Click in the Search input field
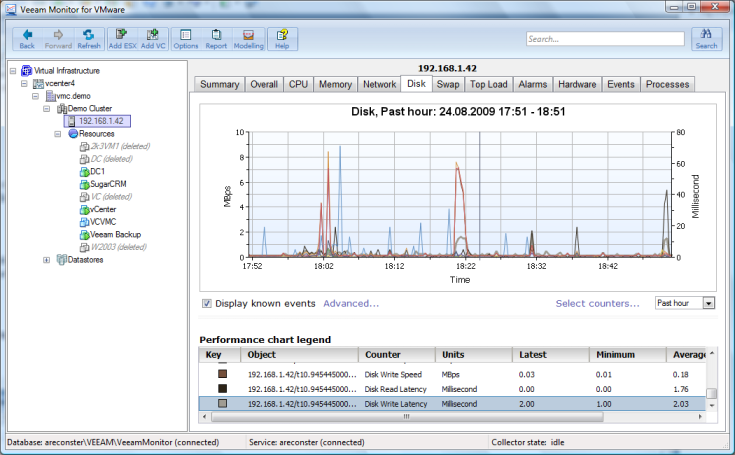The image size is (735, 455). [603, 40]
